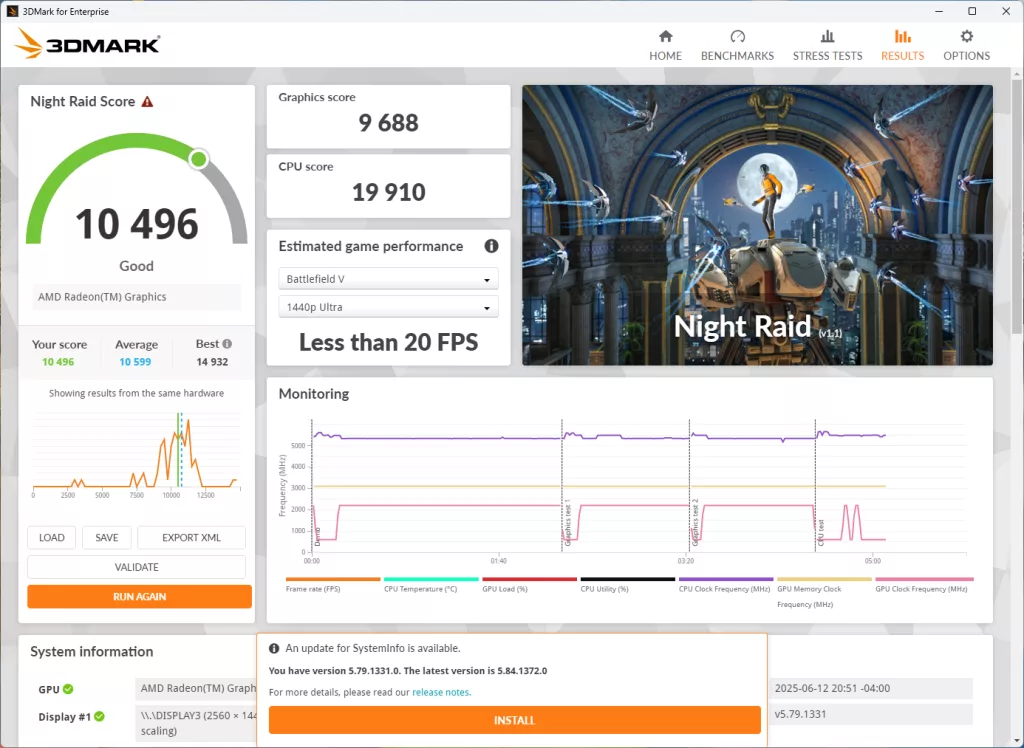Click the info icon in the SystemInfo update notice
The height and width of the screenshot is (748, 1024).
[x=274, y=649]
